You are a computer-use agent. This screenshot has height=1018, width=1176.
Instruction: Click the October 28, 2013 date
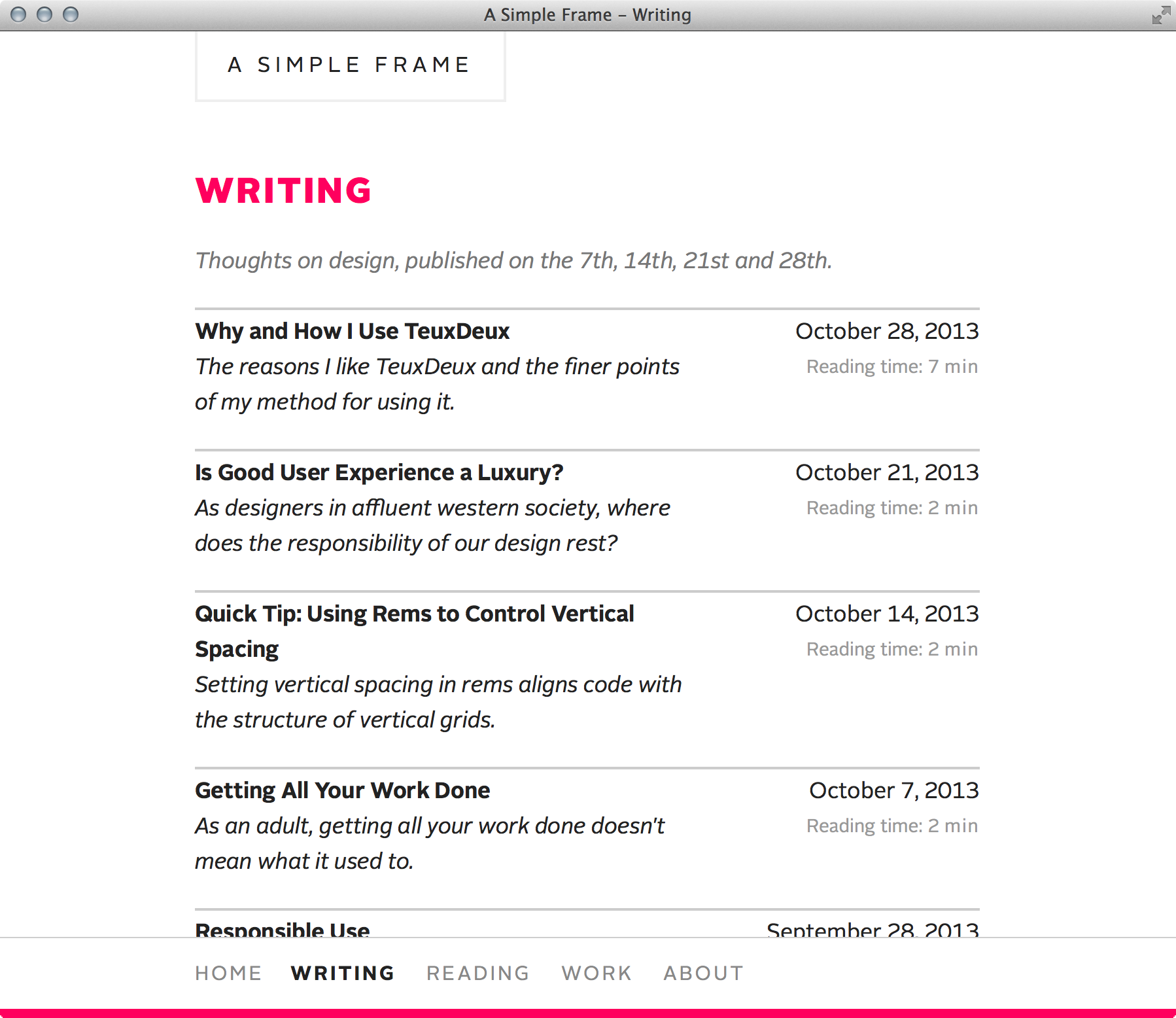coord(886,331)
